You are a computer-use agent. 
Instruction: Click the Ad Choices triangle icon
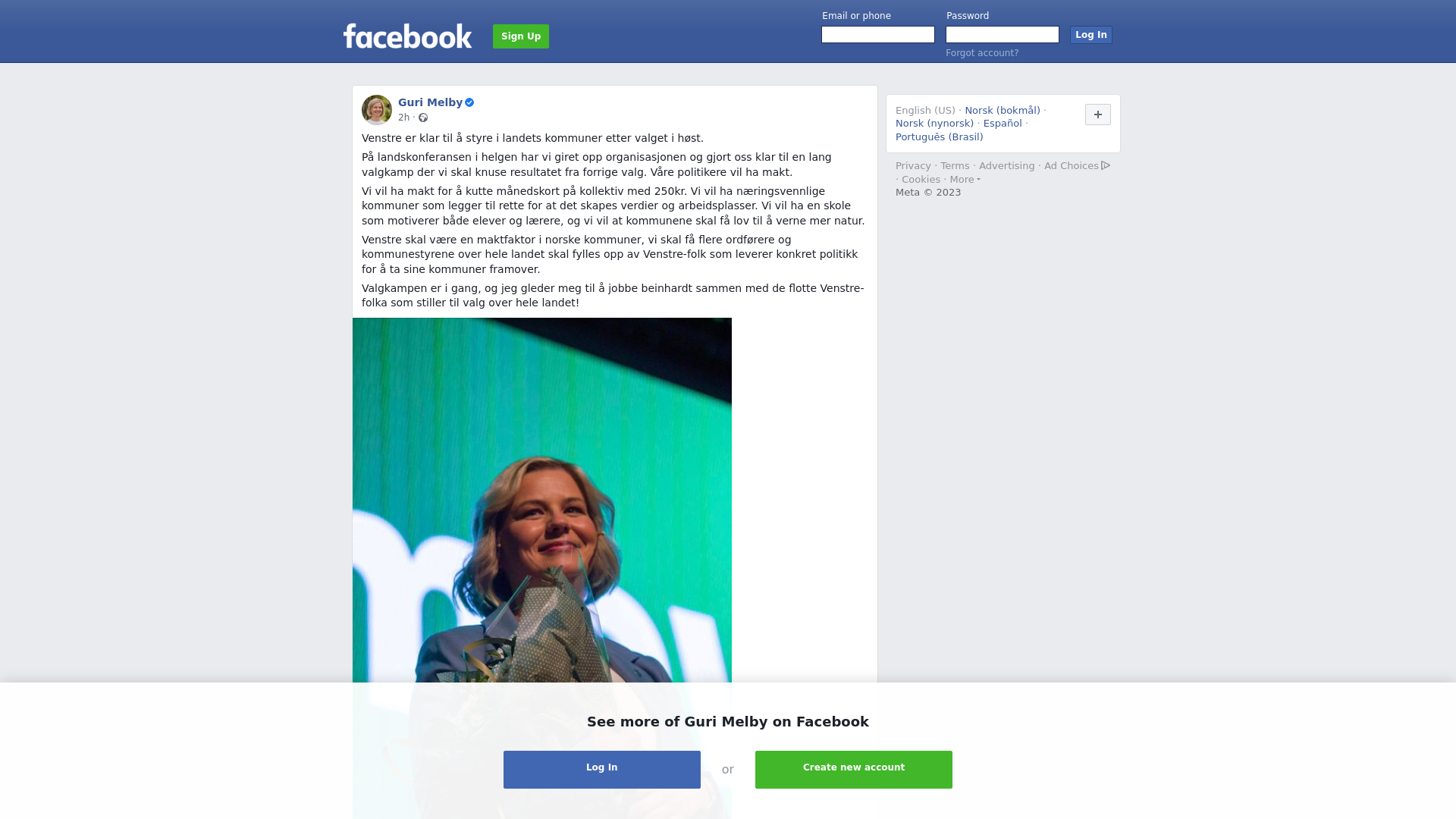coord(1106,165)
